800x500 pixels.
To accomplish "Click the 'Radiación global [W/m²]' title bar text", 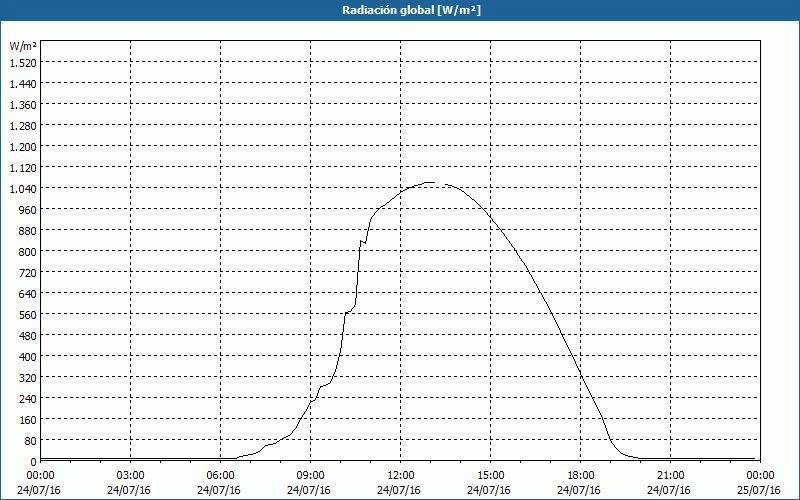I will pos(411,10).
